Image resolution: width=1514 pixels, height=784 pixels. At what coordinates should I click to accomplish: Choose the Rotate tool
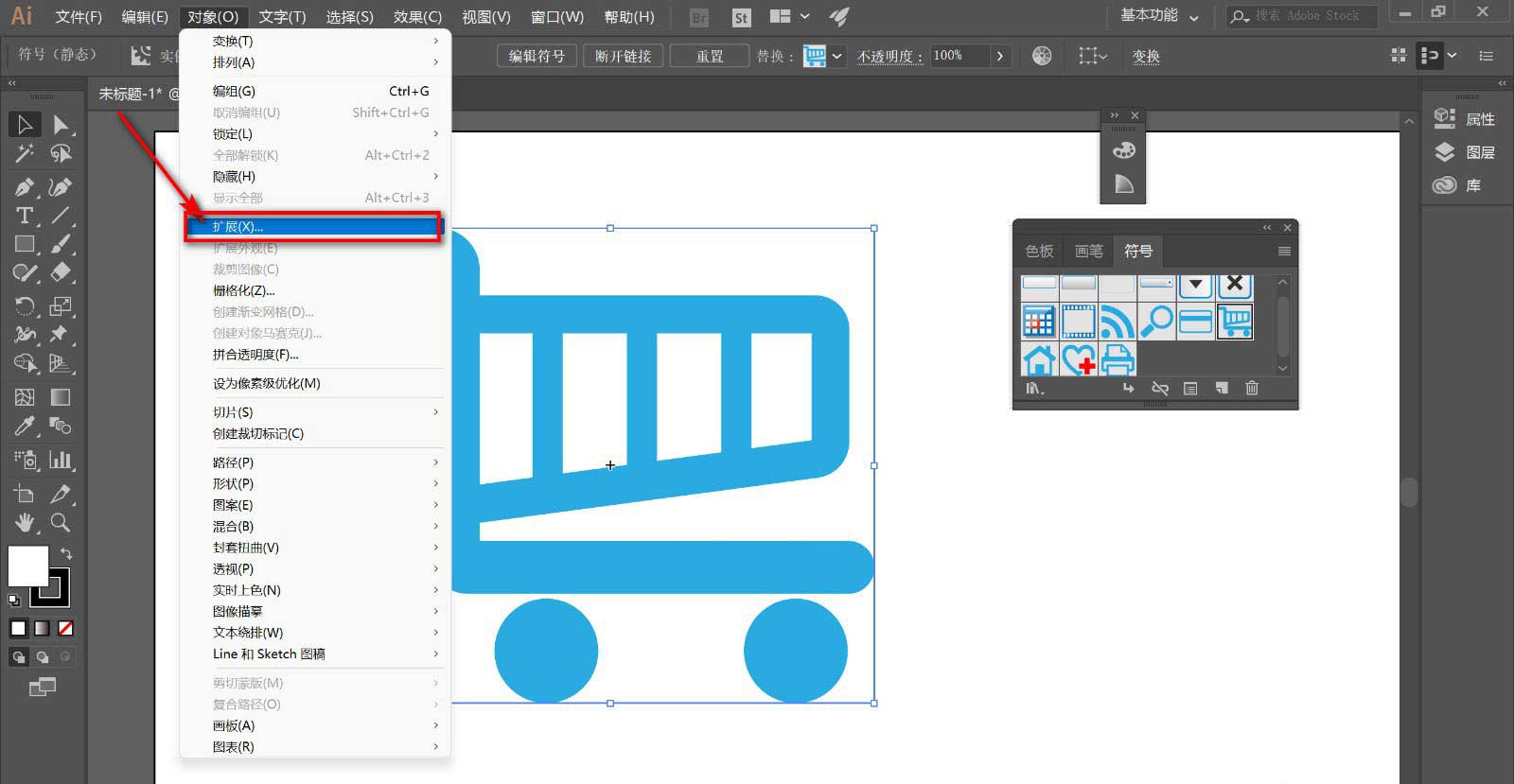25,306
